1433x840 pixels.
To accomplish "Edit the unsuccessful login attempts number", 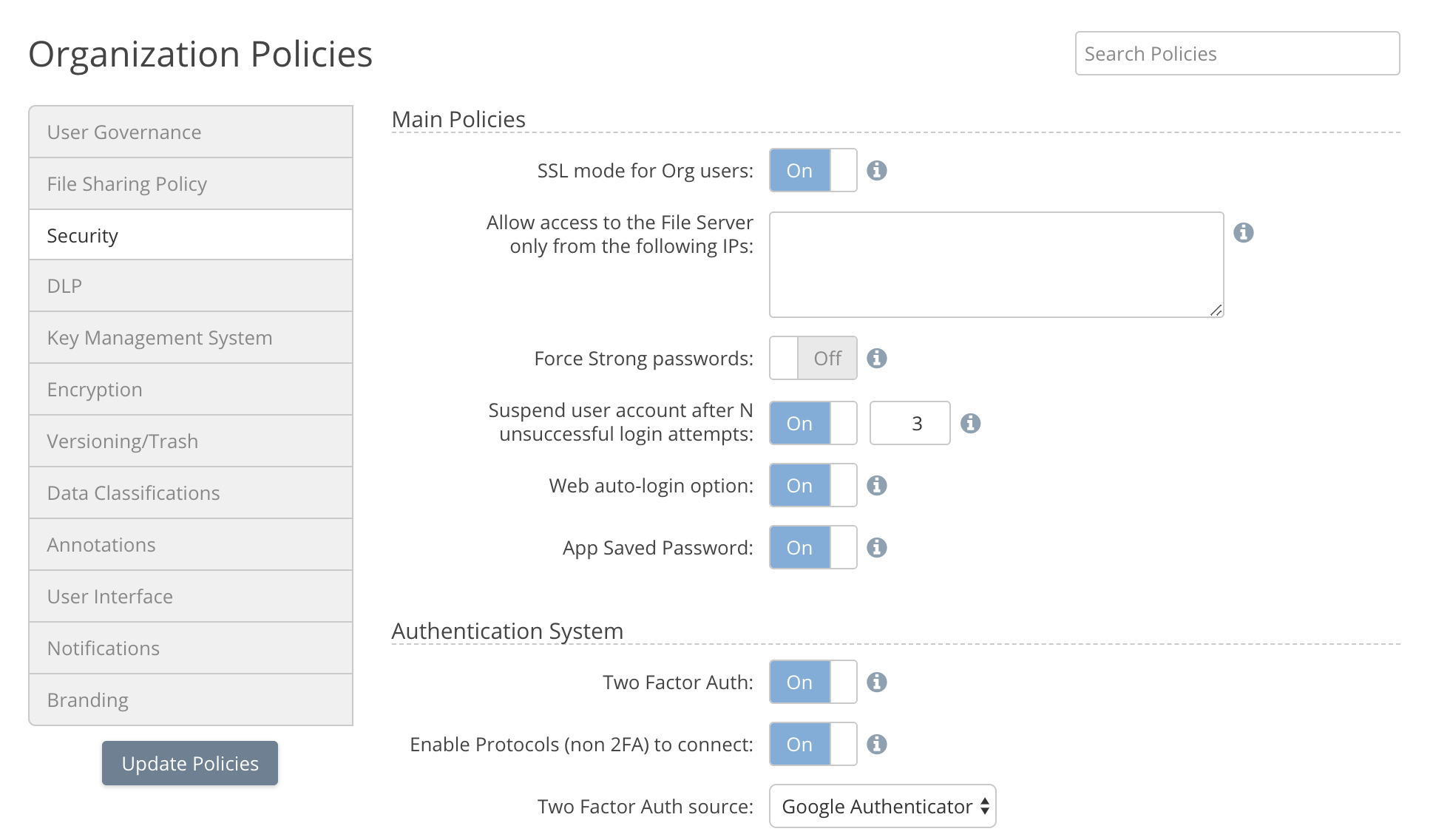I will (x=909, y=423).
